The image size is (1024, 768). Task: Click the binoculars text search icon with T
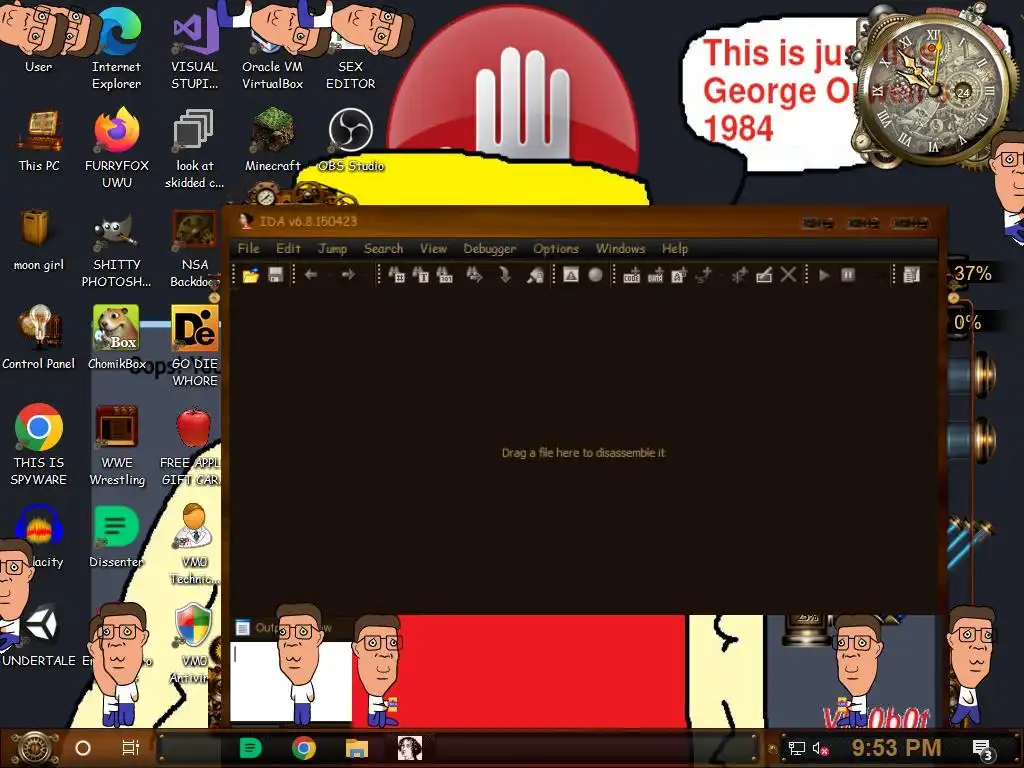tap(421, 275)
